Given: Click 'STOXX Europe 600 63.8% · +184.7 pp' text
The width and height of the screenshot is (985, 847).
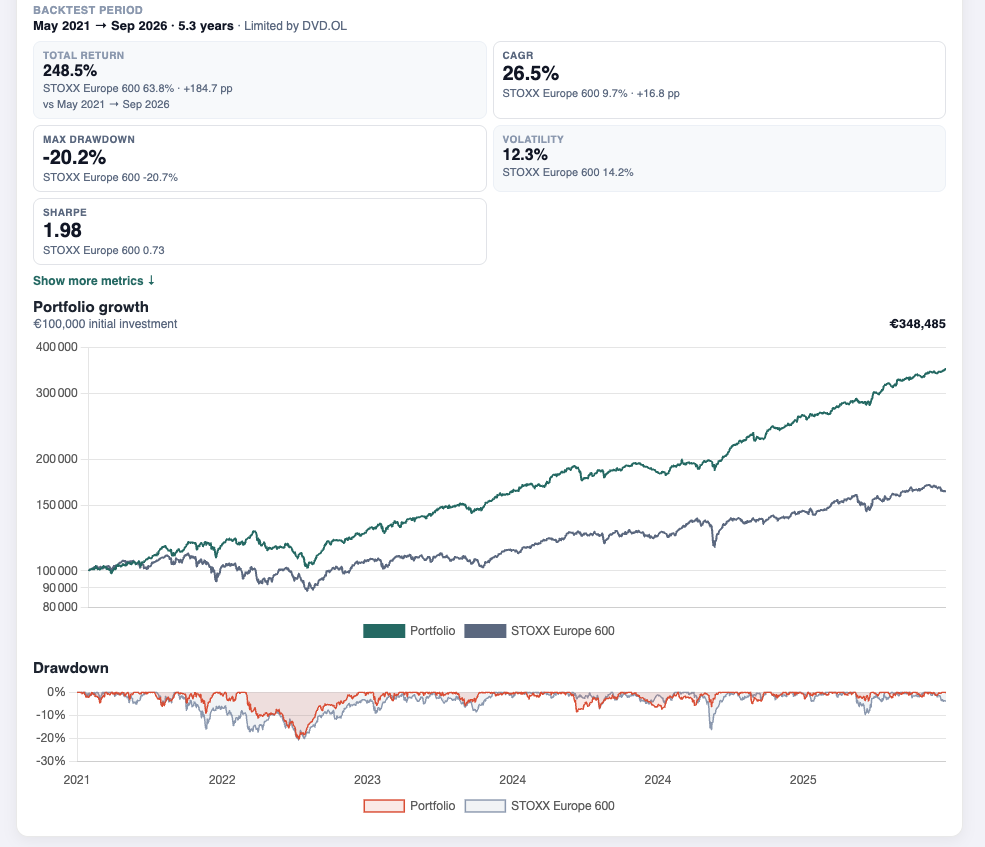Looking at the screenshot, I should 138,89.
